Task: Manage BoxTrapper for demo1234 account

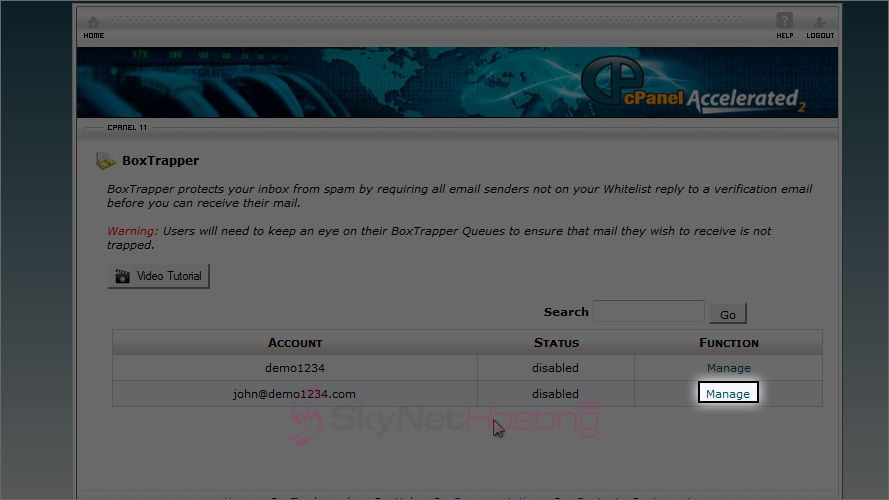Action: click(x=729, y=368)
